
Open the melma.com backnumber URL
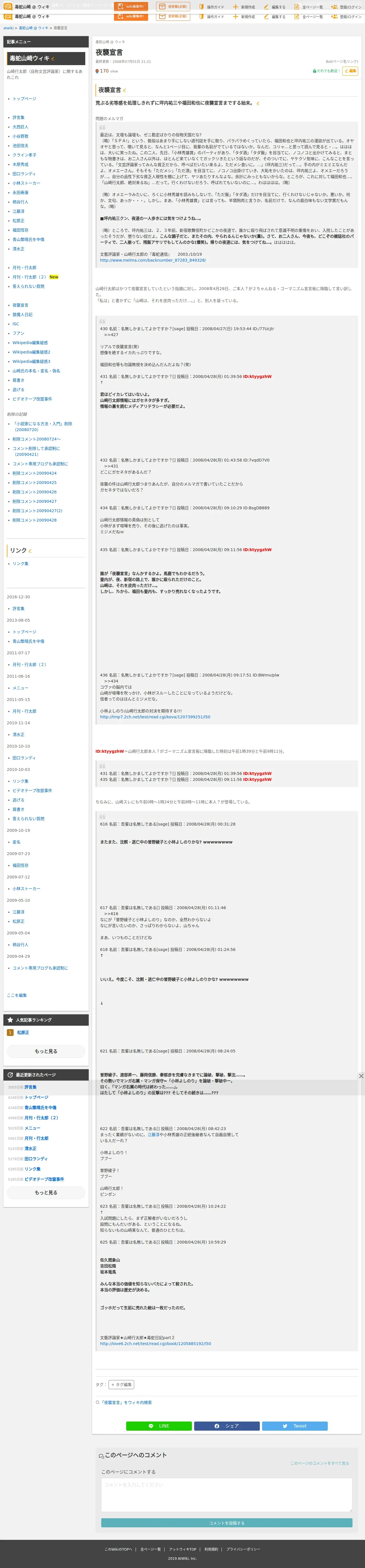click(x=153, y=260)
